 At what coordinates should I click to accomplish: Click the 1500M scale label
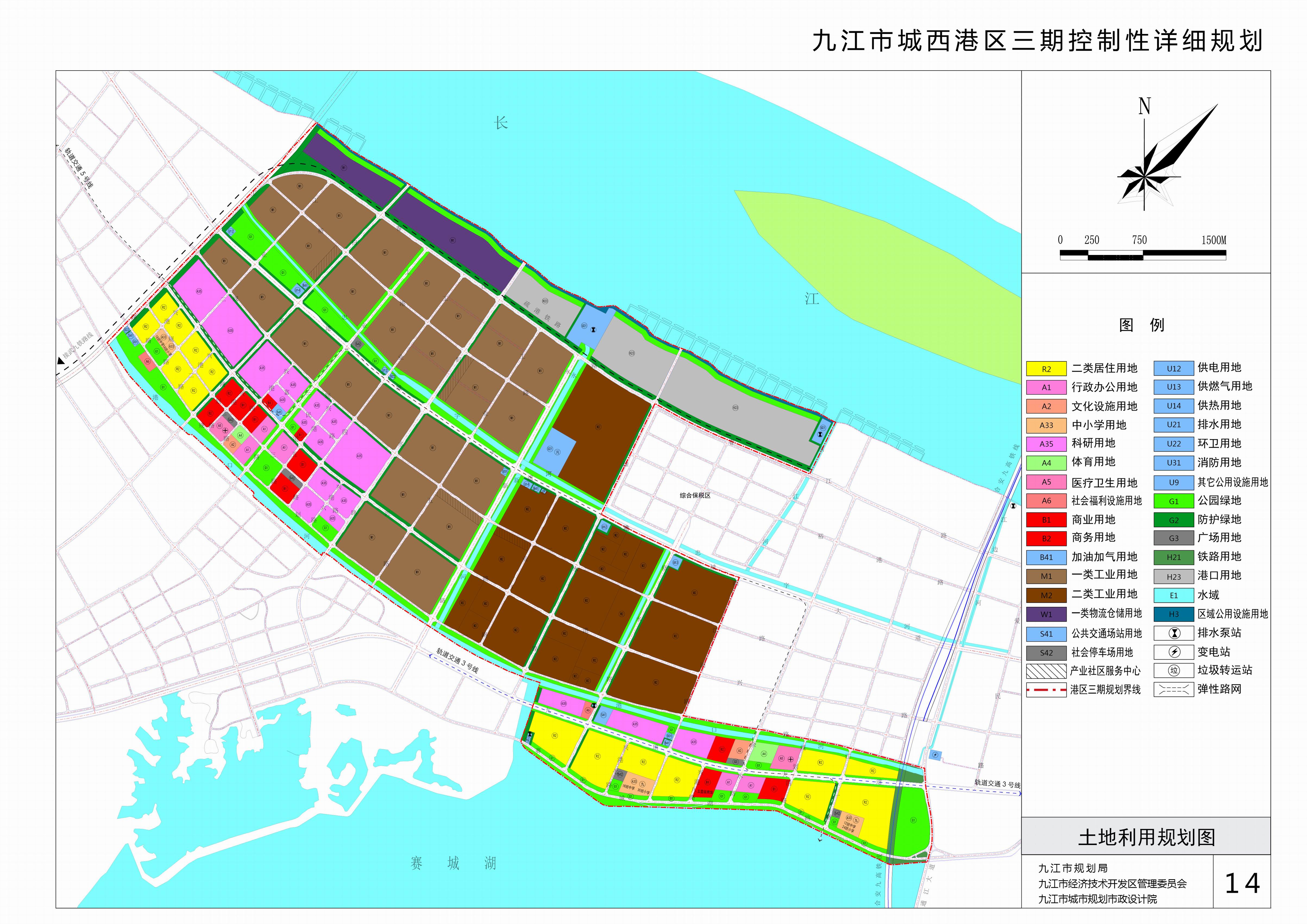point(1214,240)
